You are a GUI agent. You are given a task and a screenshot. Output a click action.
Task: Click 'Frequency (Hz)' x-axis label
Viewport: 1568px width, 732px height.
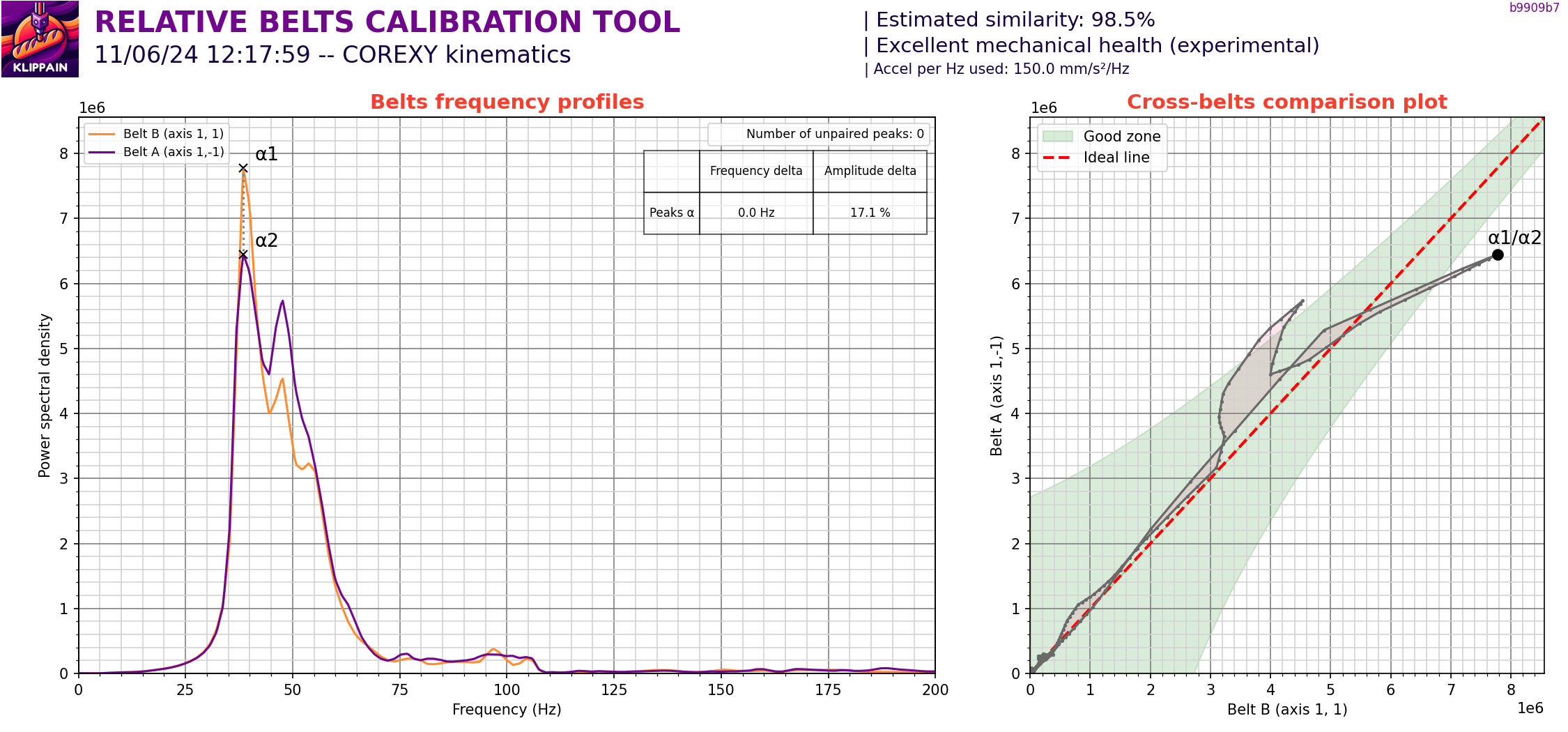(x=507, y=709)
